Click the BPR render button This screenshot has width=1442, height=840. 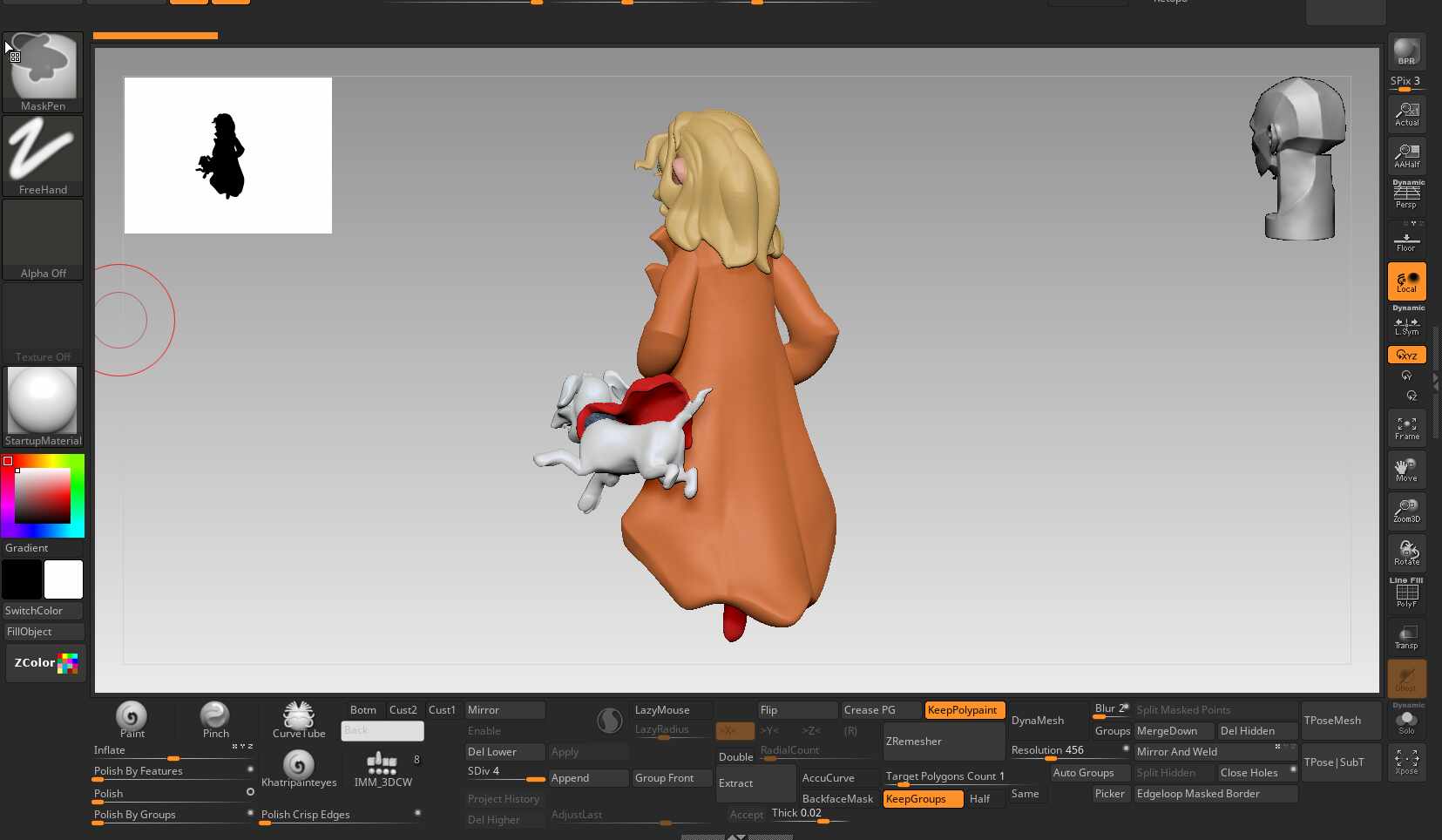1406,52
